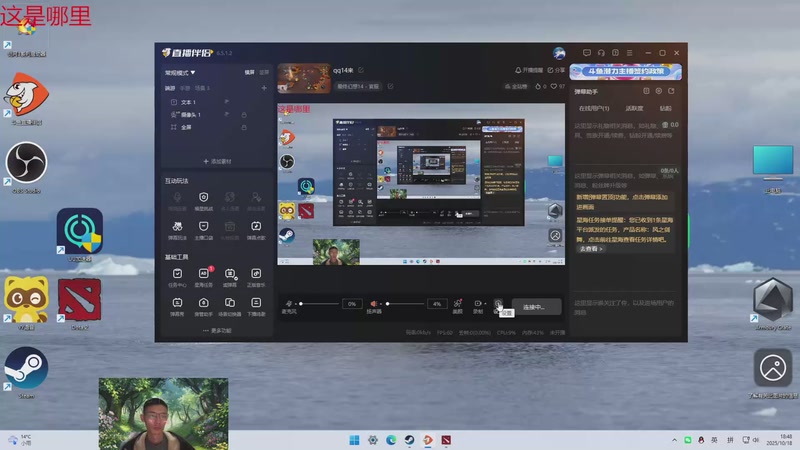The image size is (800, 450).
Task: Open the 弹幕玩法 interaction tool
Action: (x=177, y=231)
